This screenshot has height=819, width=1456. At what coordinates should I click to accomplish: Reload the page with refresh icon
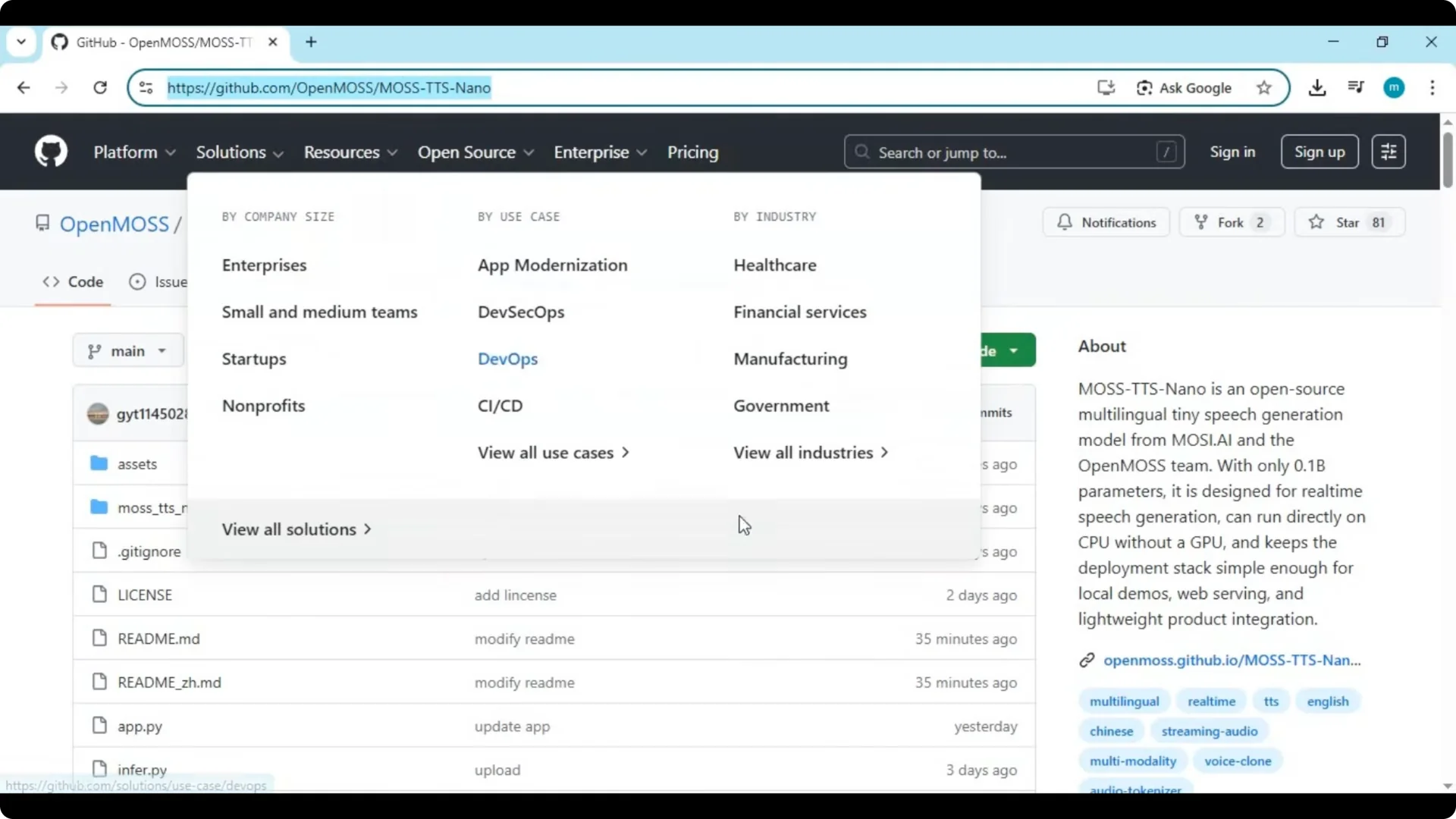click(x=100, y=88)
